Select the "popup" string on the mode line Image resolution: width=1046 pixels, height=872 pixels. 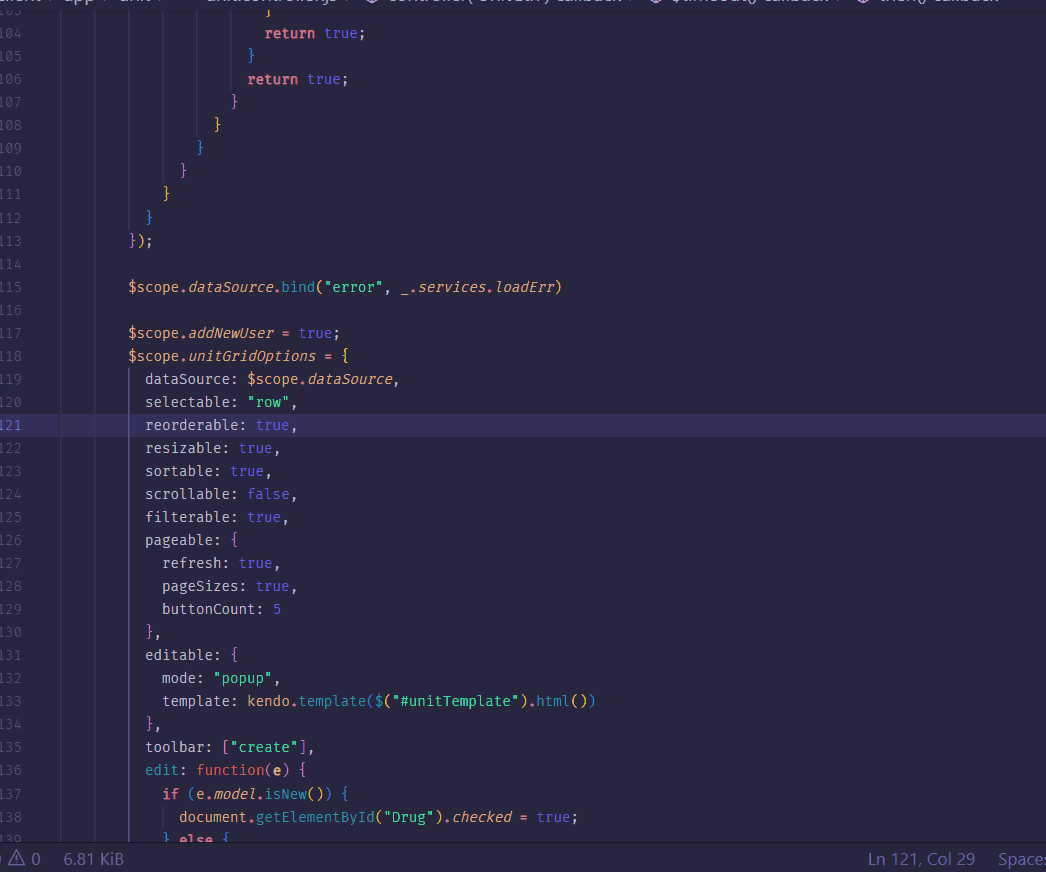click(x=242, y=677)
